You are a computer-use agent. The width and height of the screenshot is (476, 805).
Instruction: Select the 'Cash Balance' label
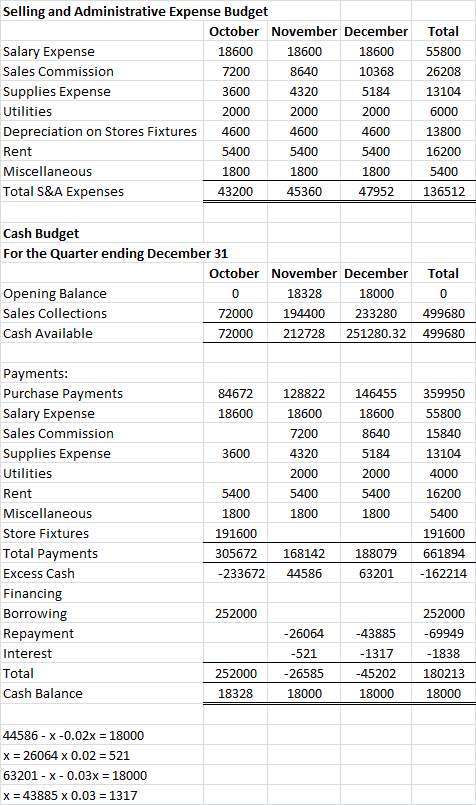click(x=43, y=694)
